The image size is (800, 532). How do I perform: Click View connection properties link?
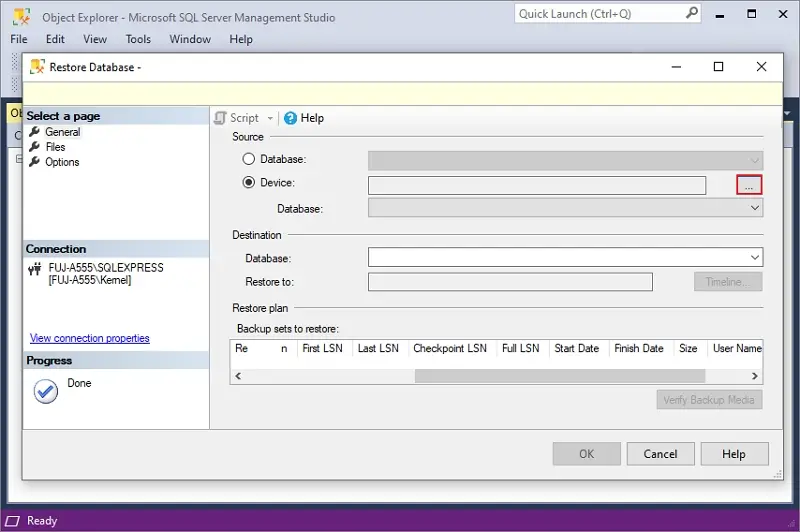(x=89, y=338)
